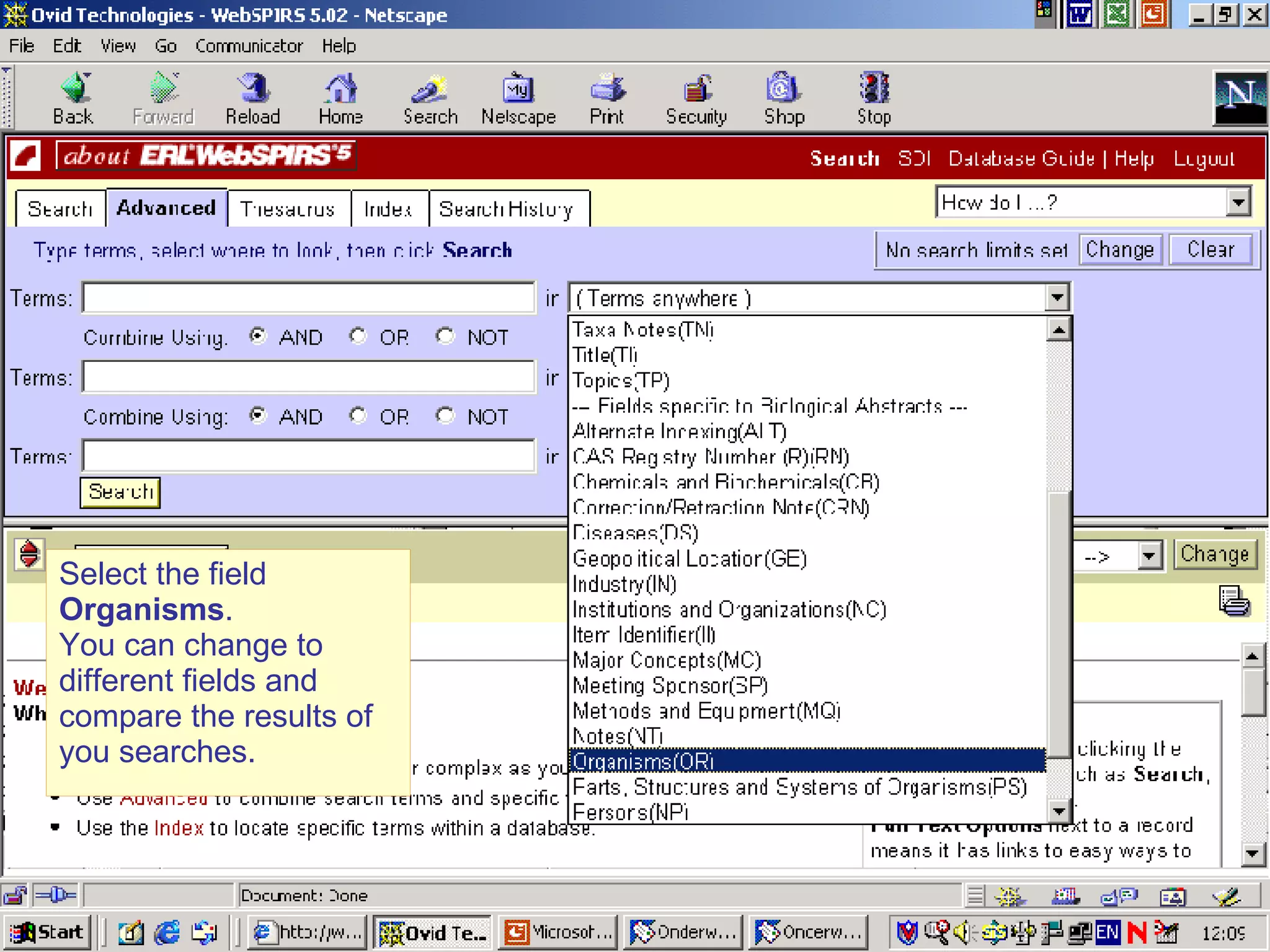Select second NOT radio button

[x=445, y=415]
